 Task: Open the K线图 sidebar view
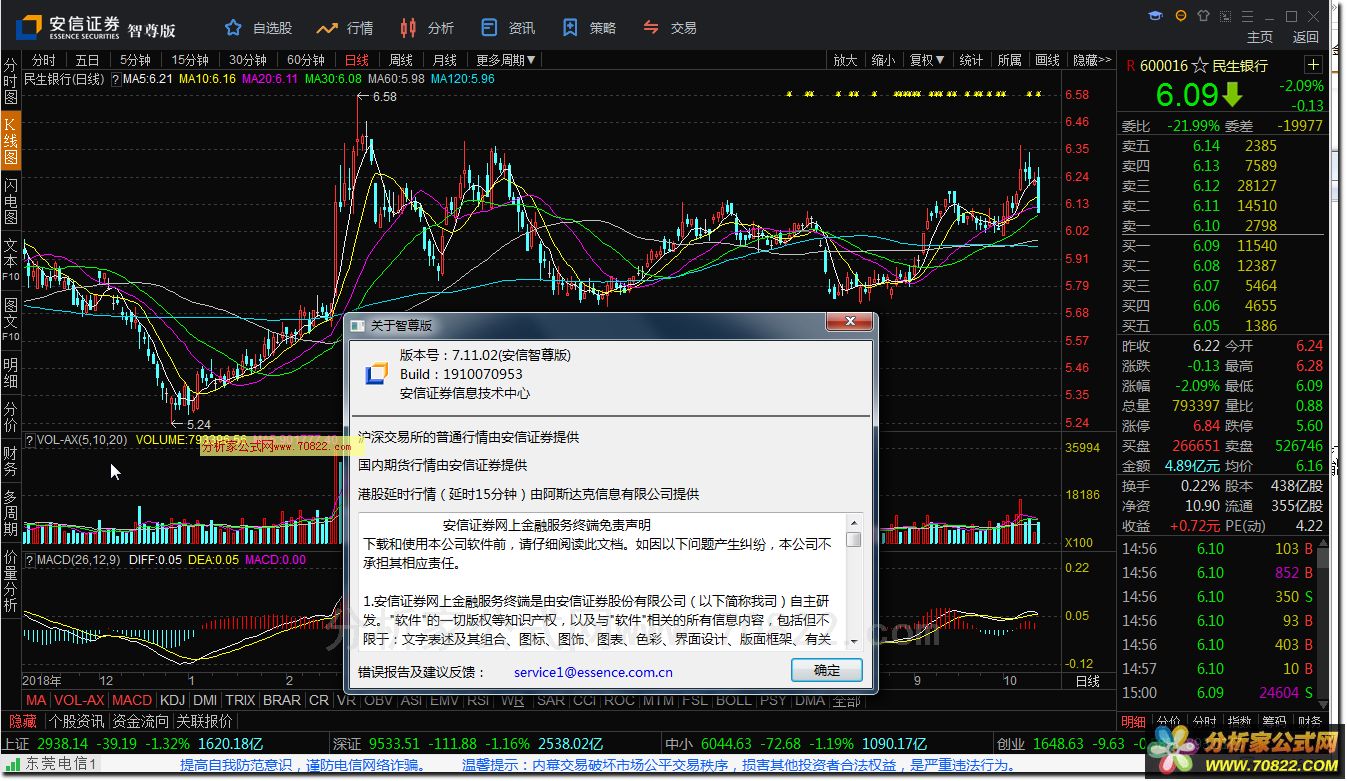click(x=10, y=141)
